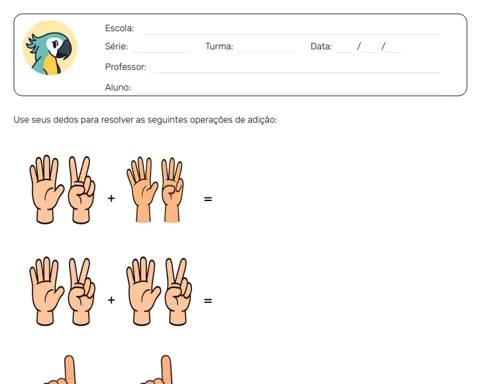
Task: Click the day blank after Data
Action: pos(344,52)
